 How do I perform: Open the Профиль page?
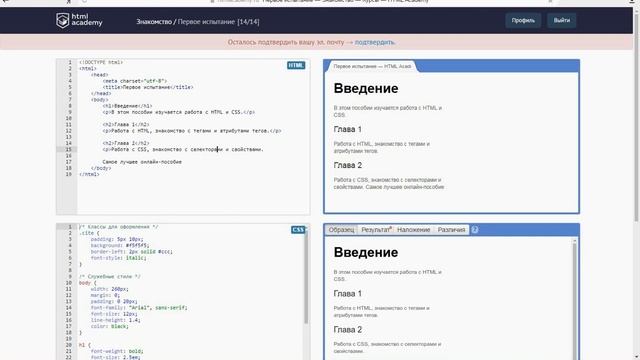(x=523, y=20)
